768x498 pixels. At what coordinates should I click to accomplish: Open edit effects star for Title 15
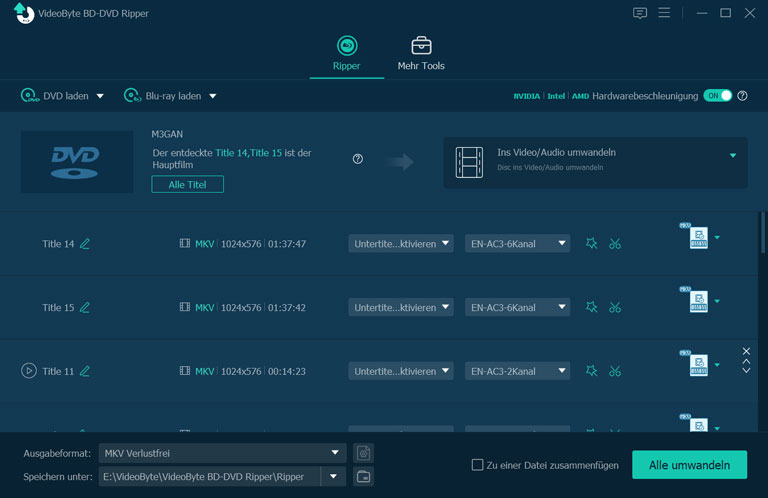point(592,307)
